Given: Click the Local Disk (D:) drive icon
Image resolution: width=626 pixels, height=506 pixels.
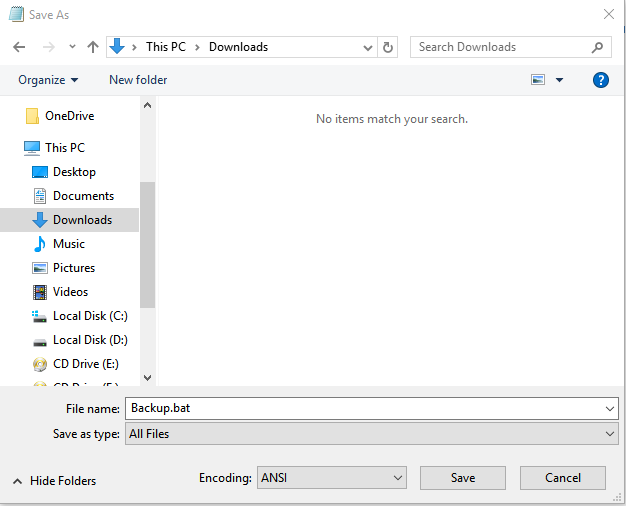Looking at the screenshot, I should 40,342.
